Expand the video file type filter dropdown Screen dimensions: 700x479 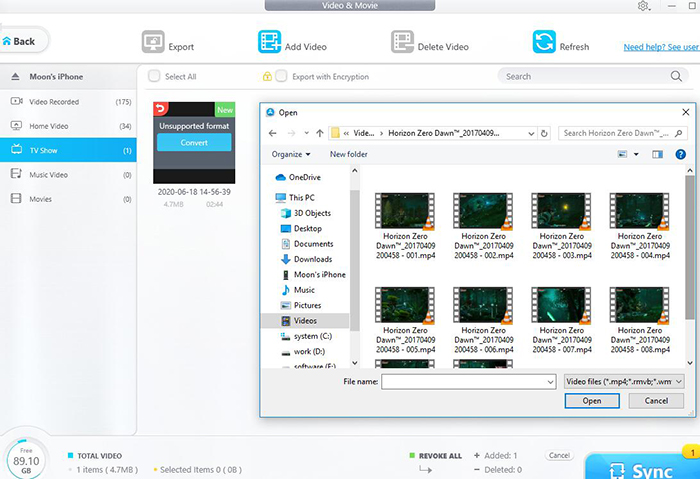625,381
